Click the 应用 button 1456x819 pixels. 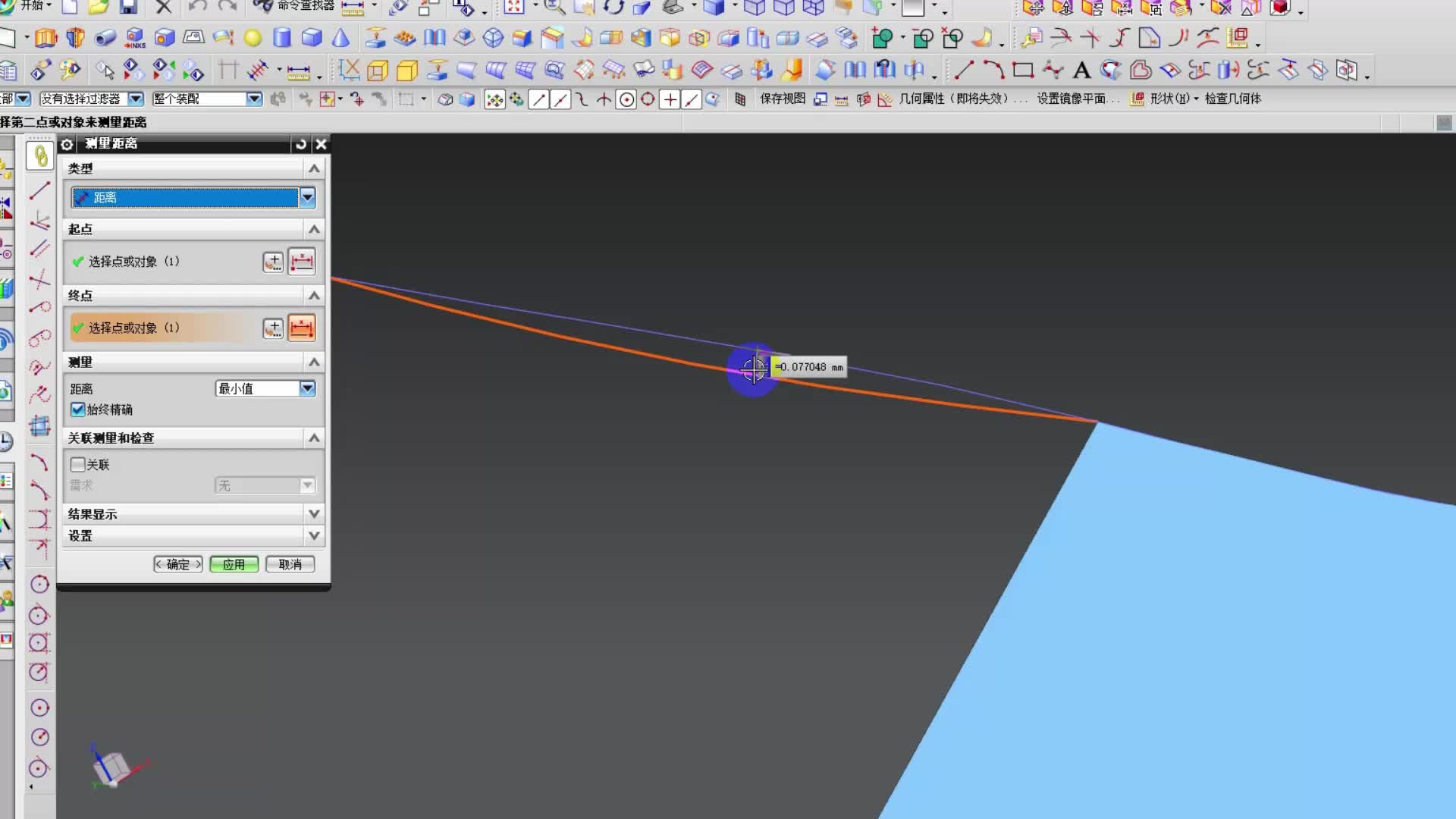click(x=234, y=564)
